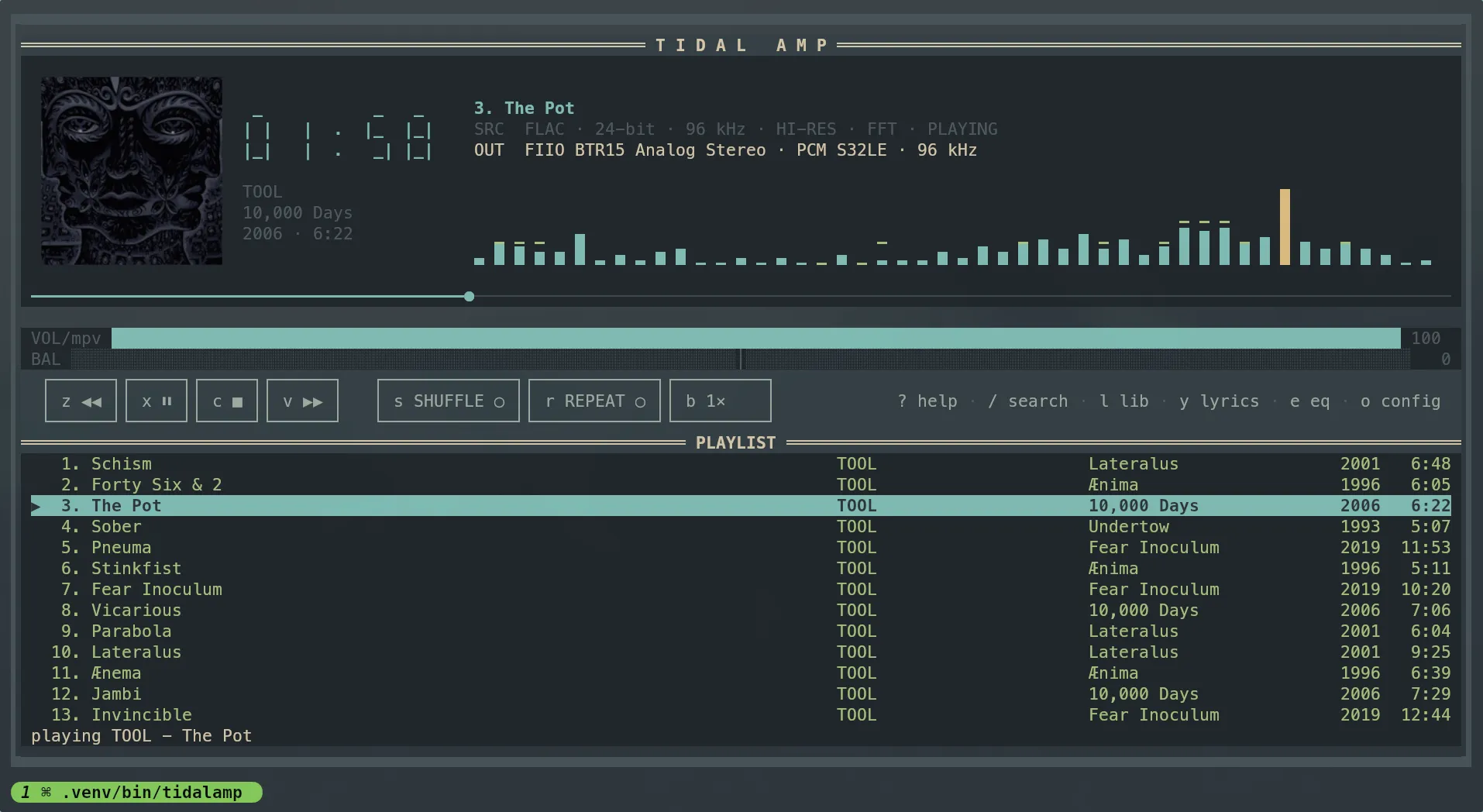Open the config settings
Image resolution: width=1483 pixels, height=812 pixels.
(x=1401, y=401)
